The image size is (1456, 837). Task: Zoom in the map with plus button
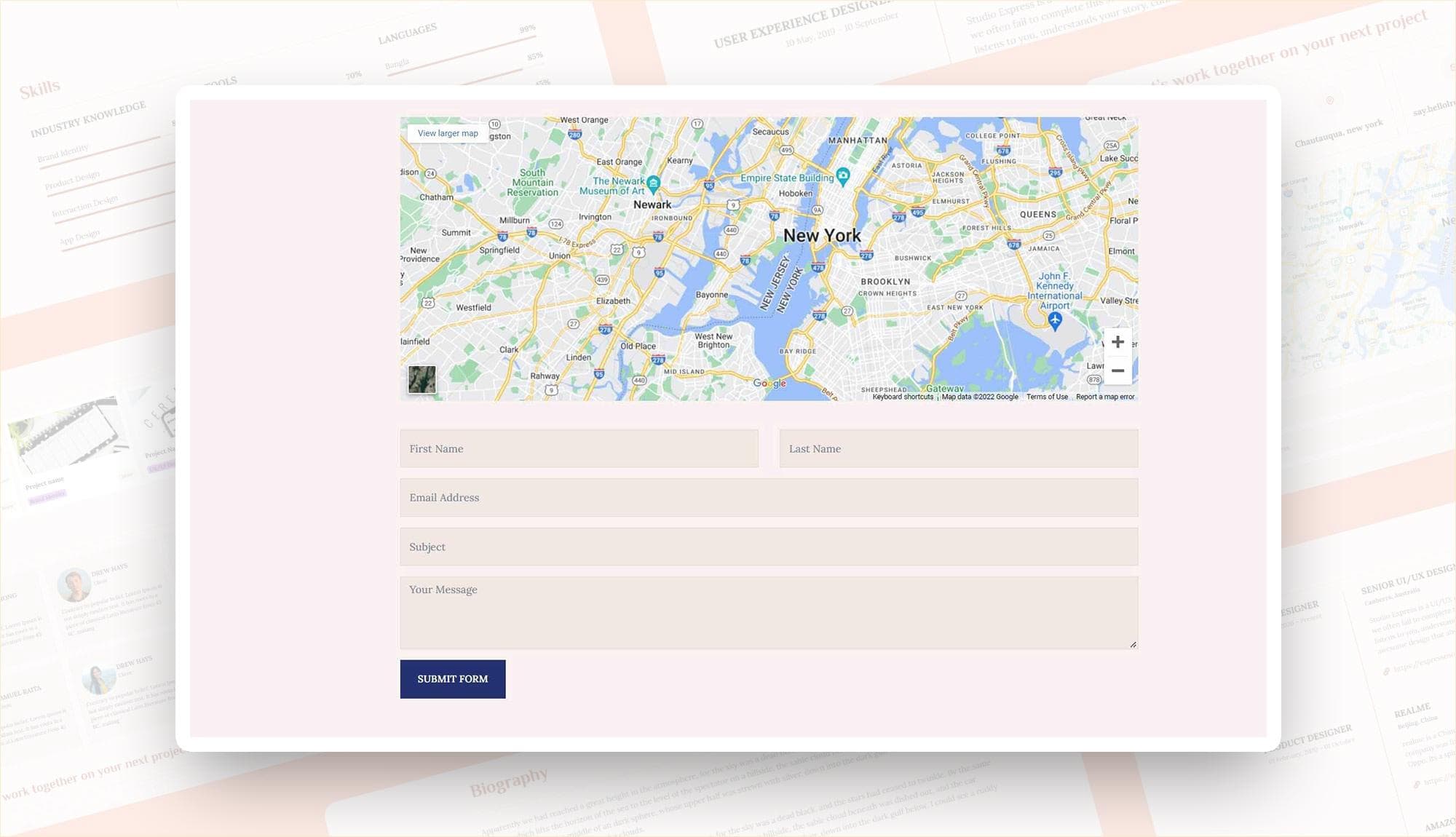pos(1117,342)
